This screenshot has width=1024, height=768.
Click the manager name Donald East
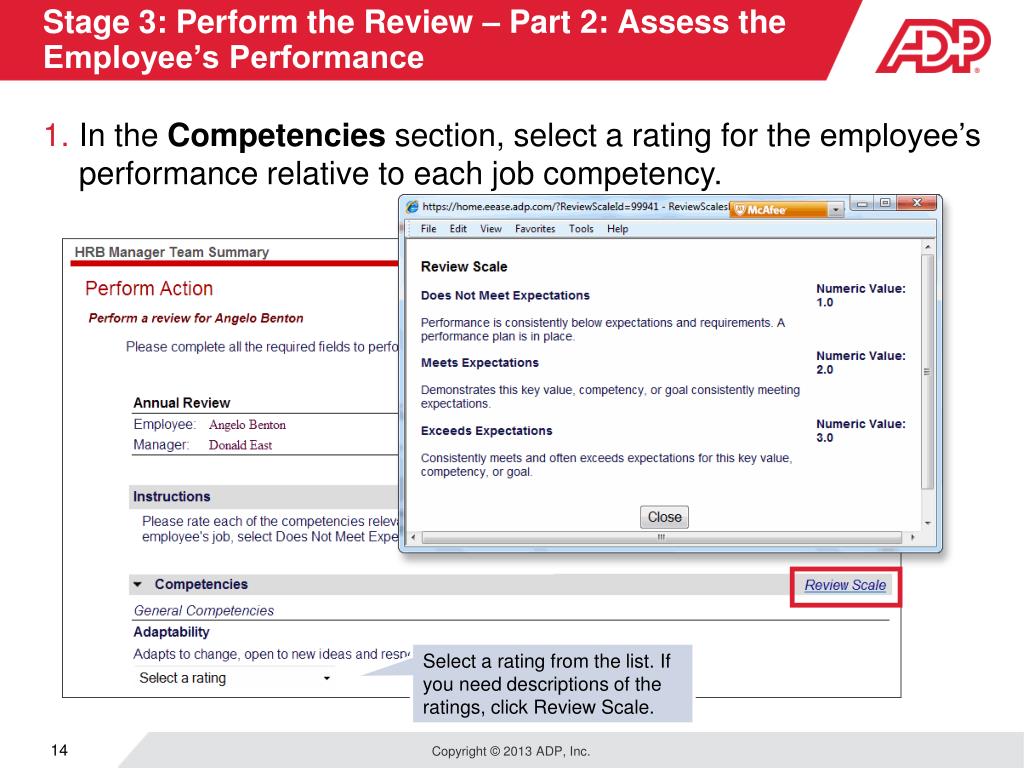pyautogui.click(x=240, y=445)
